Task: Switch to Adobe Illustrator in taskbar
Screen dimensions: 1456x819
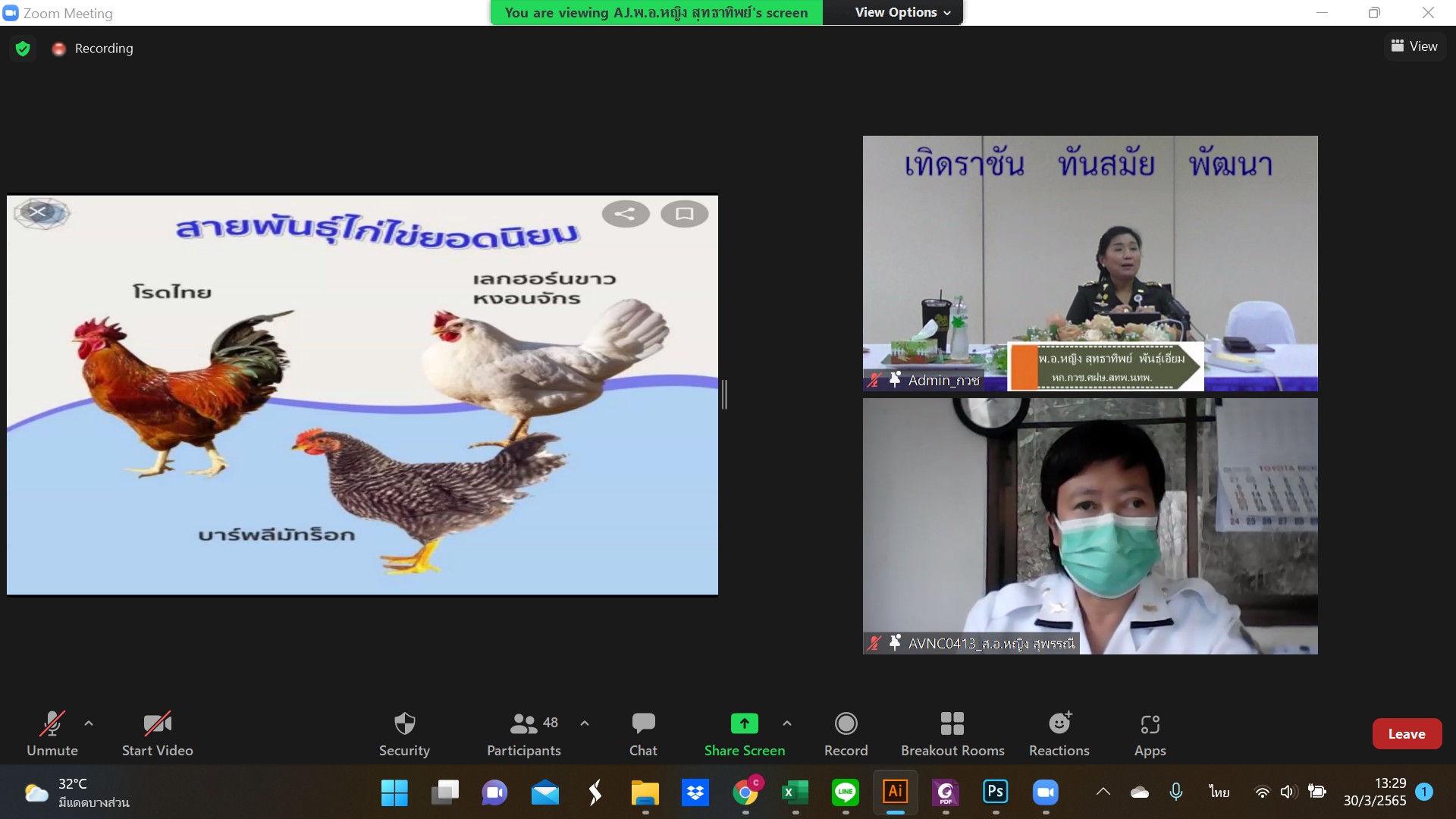Action: tap(895, 792)
